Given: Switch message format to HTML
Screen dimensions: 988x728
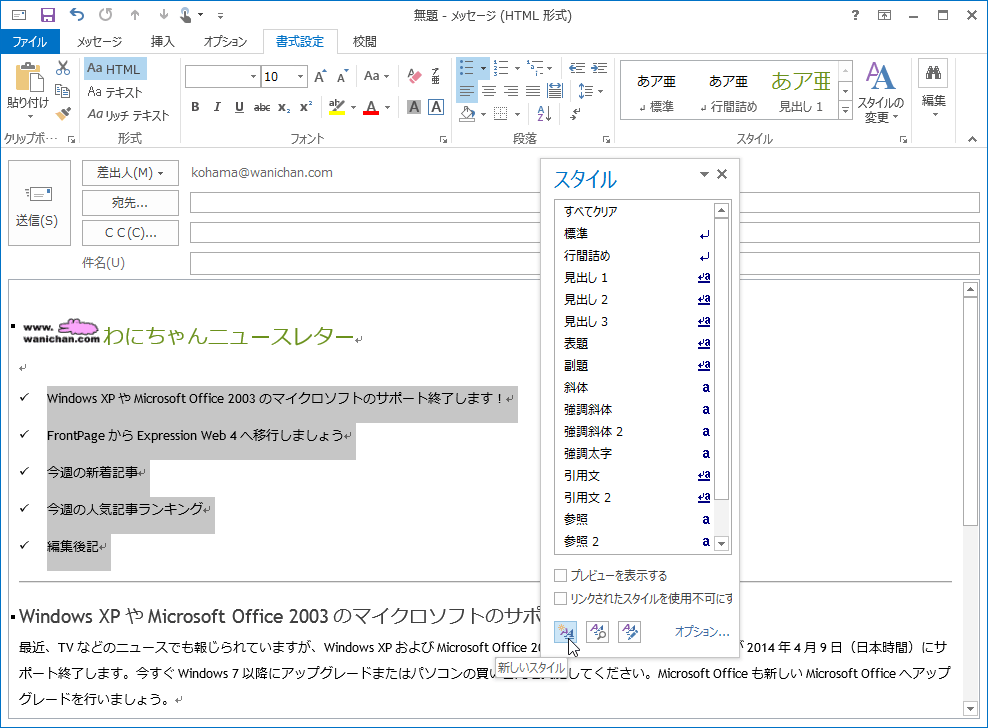Looking at the screenshot, I should 115,69.
